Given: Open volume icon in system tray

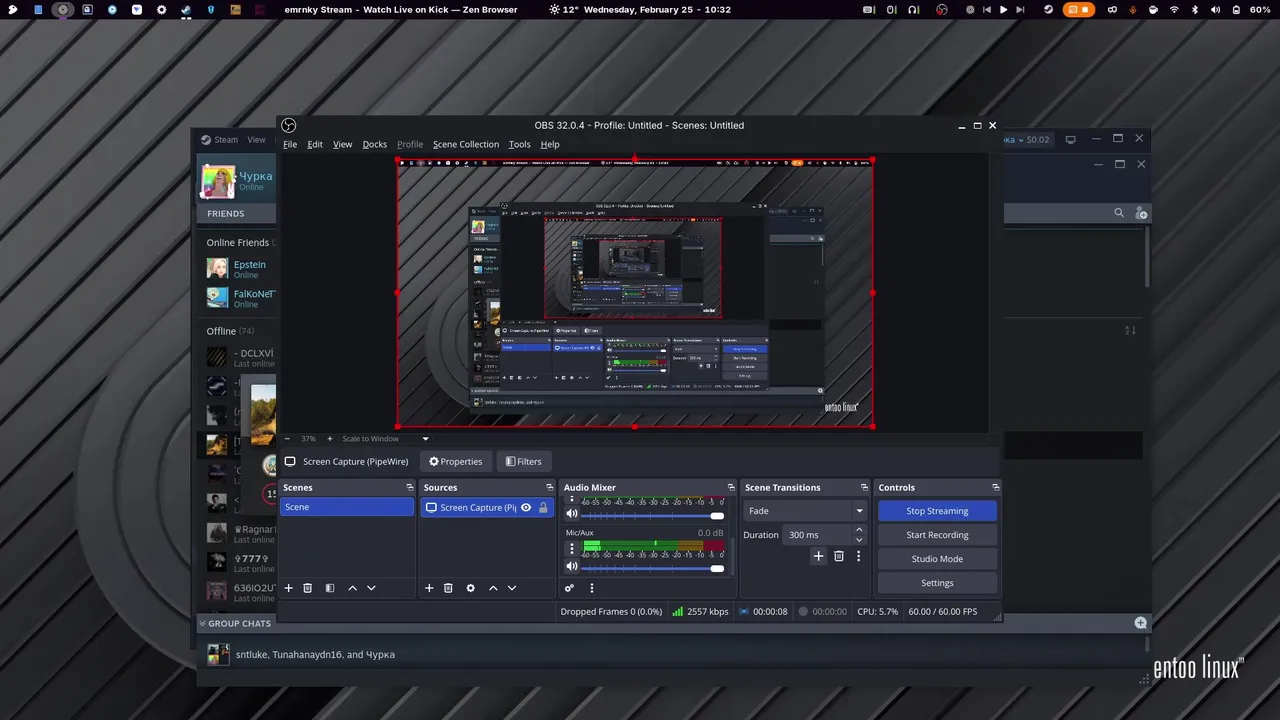Looking at the screenshot, I should tap(1215, 10).
